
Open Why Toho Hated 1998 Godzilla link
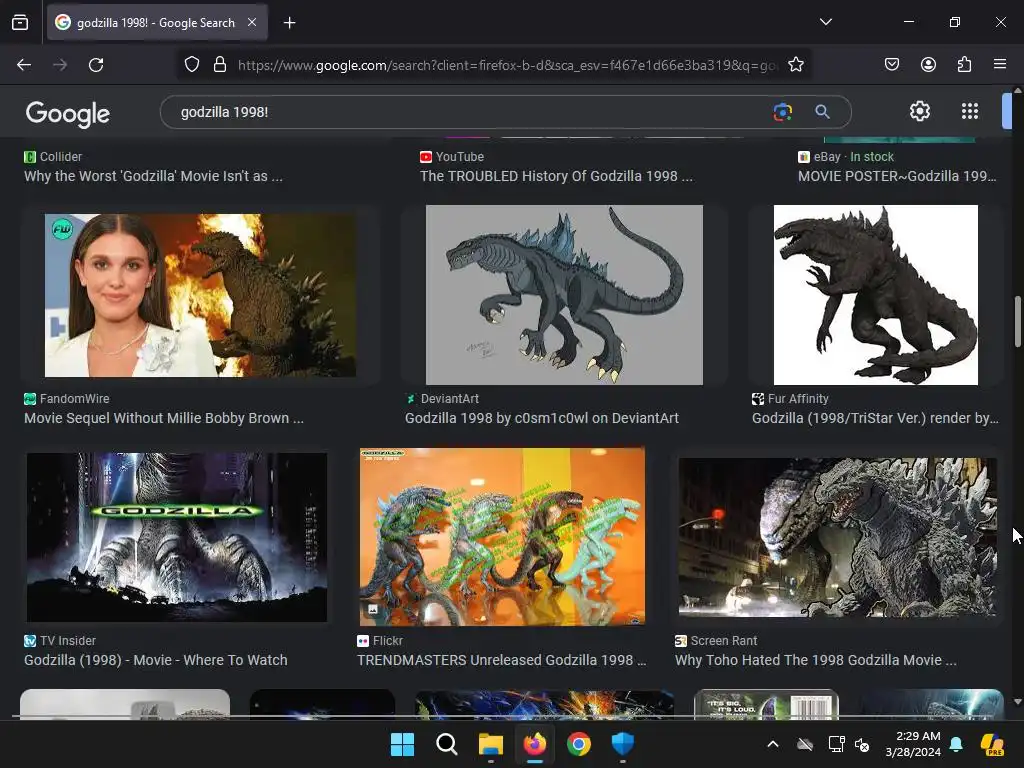click(816, 660)
